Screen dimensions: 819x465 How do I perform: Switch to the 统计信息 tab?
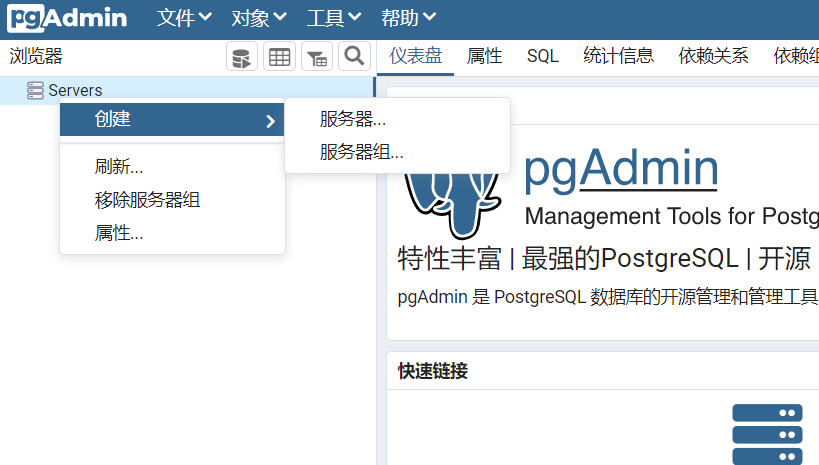618,56
